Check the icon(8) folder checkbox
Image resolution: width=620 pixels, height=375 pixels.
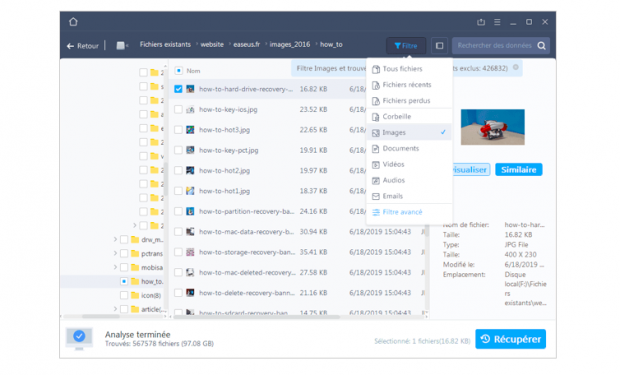pyautogui.click(x=124, y=295)
